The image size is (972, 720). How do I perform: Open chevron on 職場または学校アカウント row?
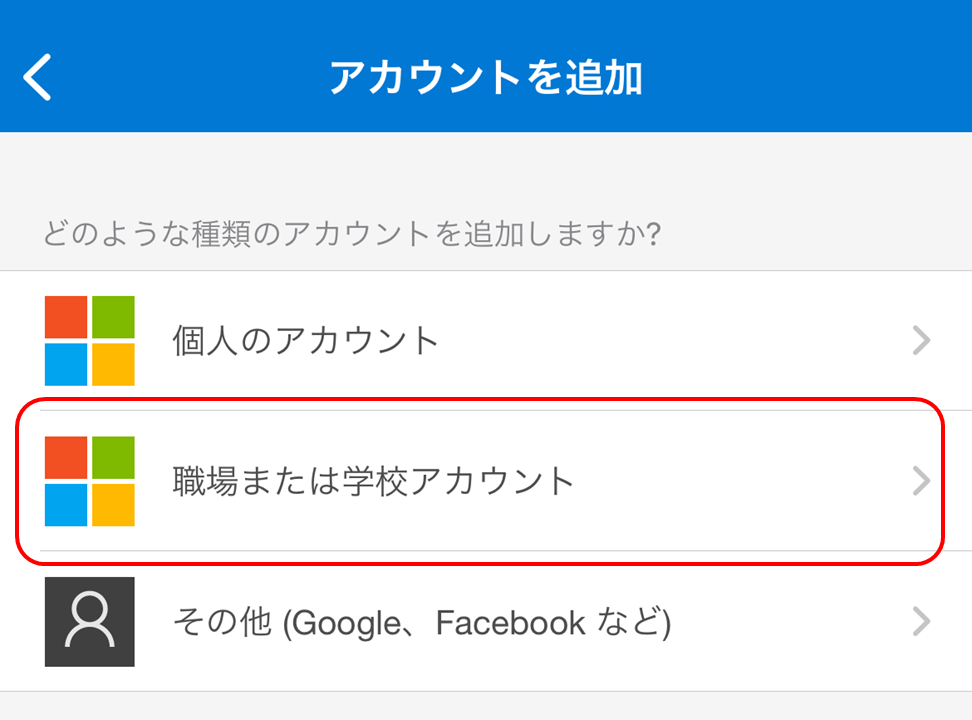tap(922, 482)
